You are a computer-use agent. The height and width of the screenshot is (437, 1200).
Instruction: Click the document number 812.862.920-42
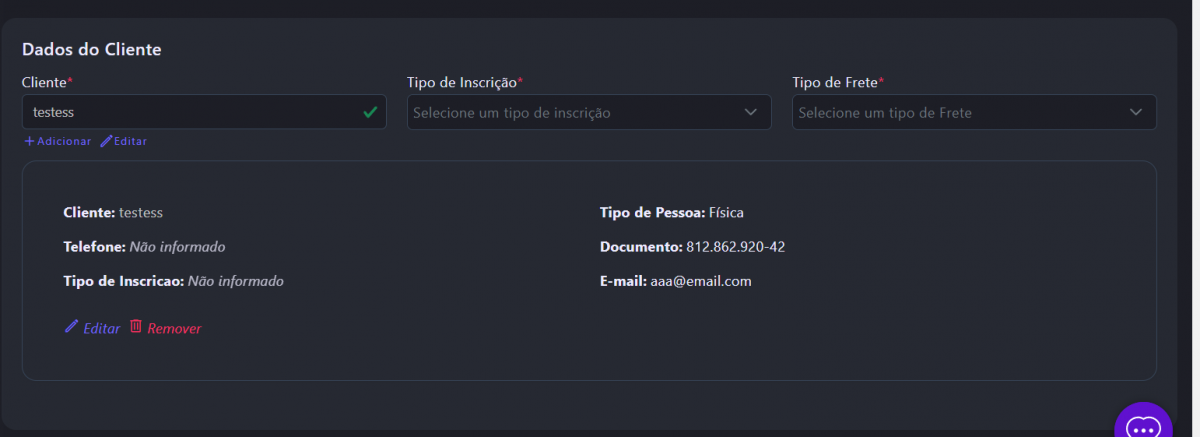point(735,247)
